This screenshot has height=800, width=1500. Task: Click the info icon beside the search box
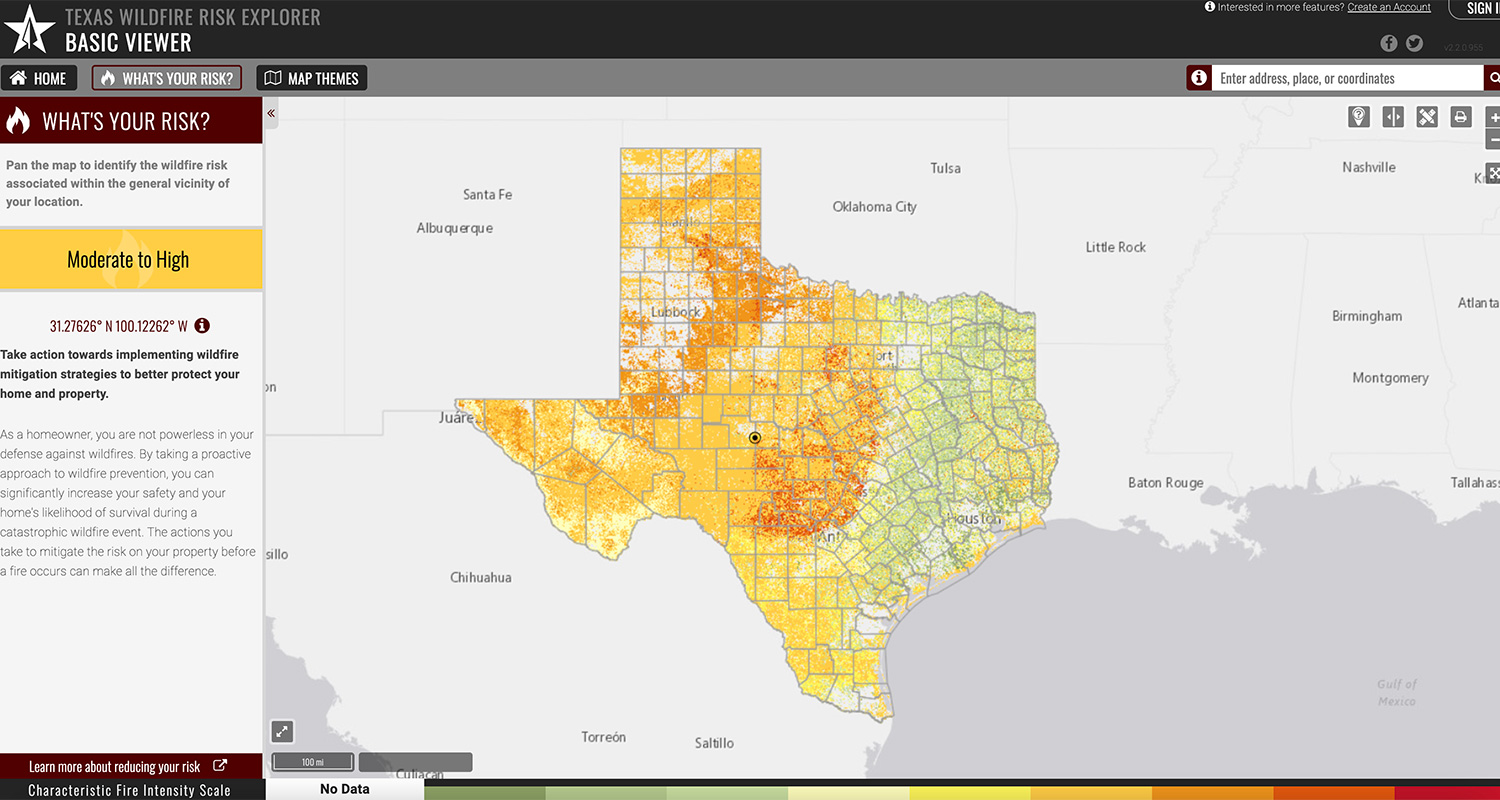click(1199, 78)
